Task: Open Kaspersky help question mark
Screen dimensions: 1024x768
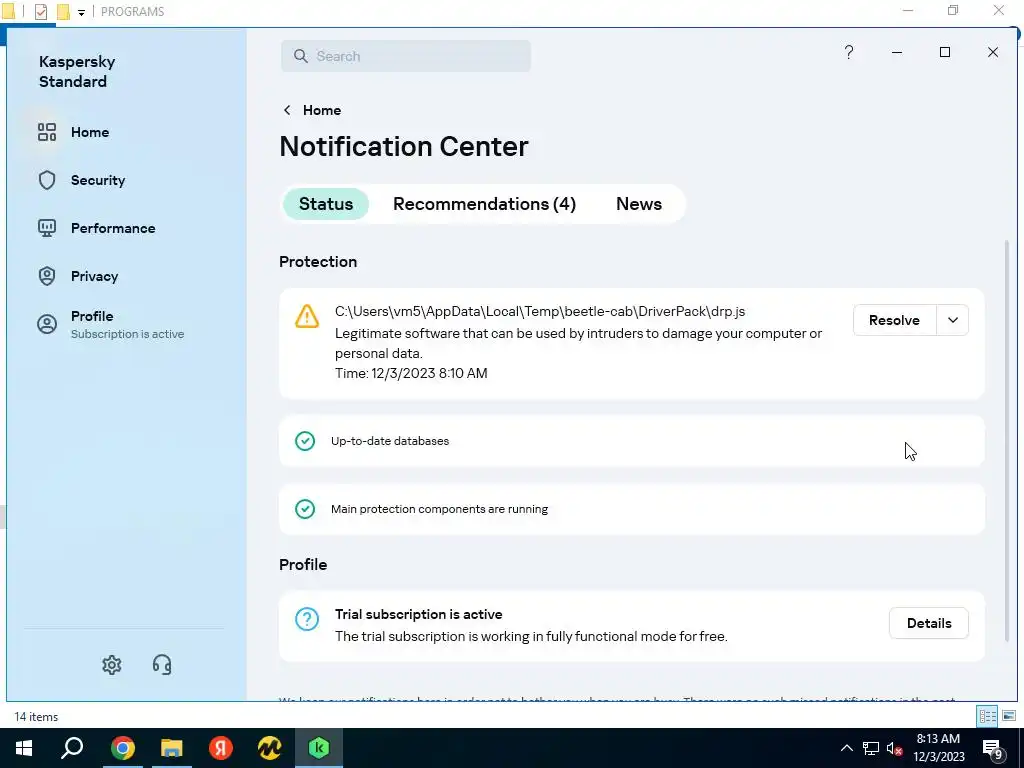Action: click(848, 52)
